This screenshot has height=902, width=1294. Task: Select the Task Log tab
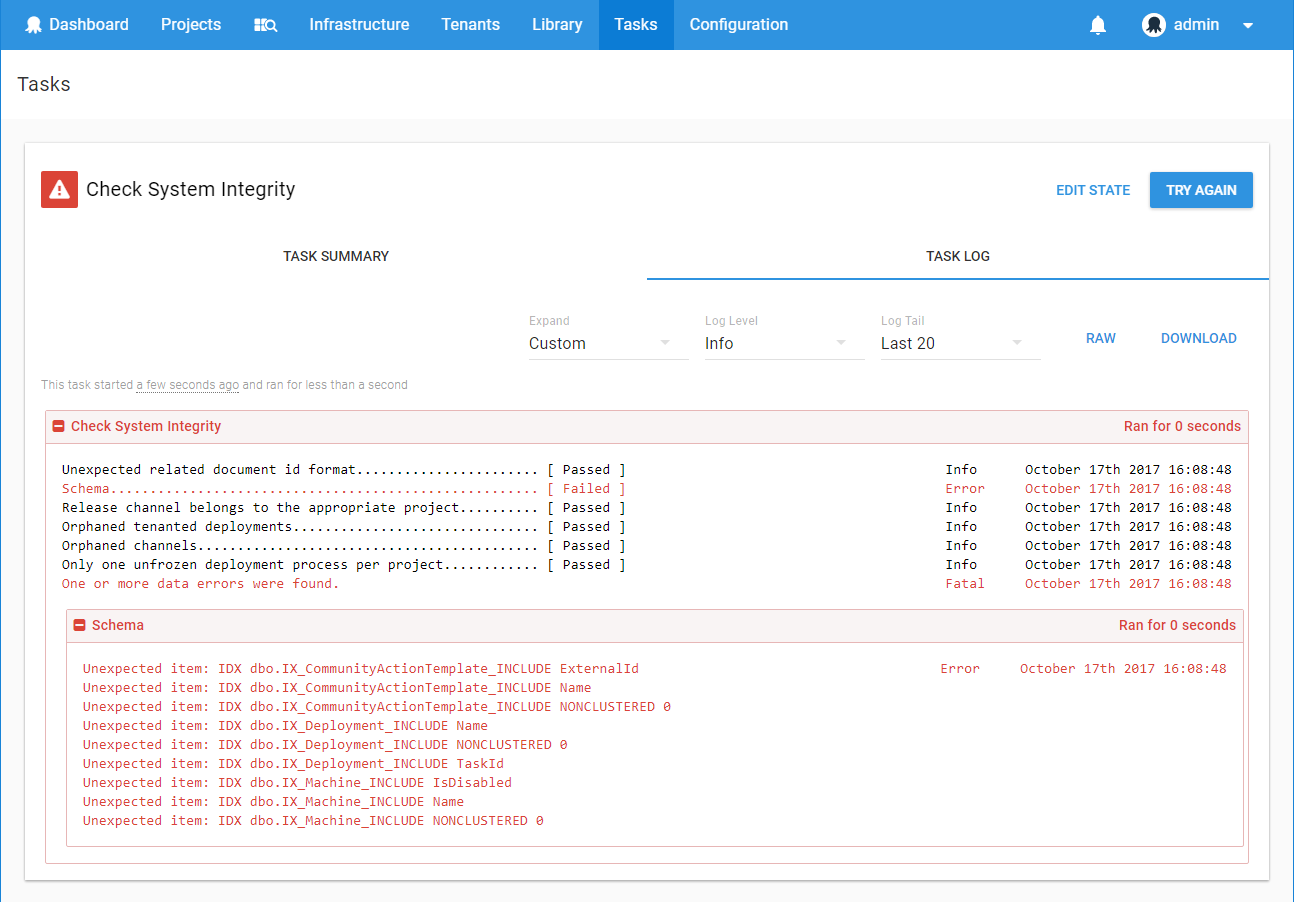pyautogui.click(x=957, y=256)
